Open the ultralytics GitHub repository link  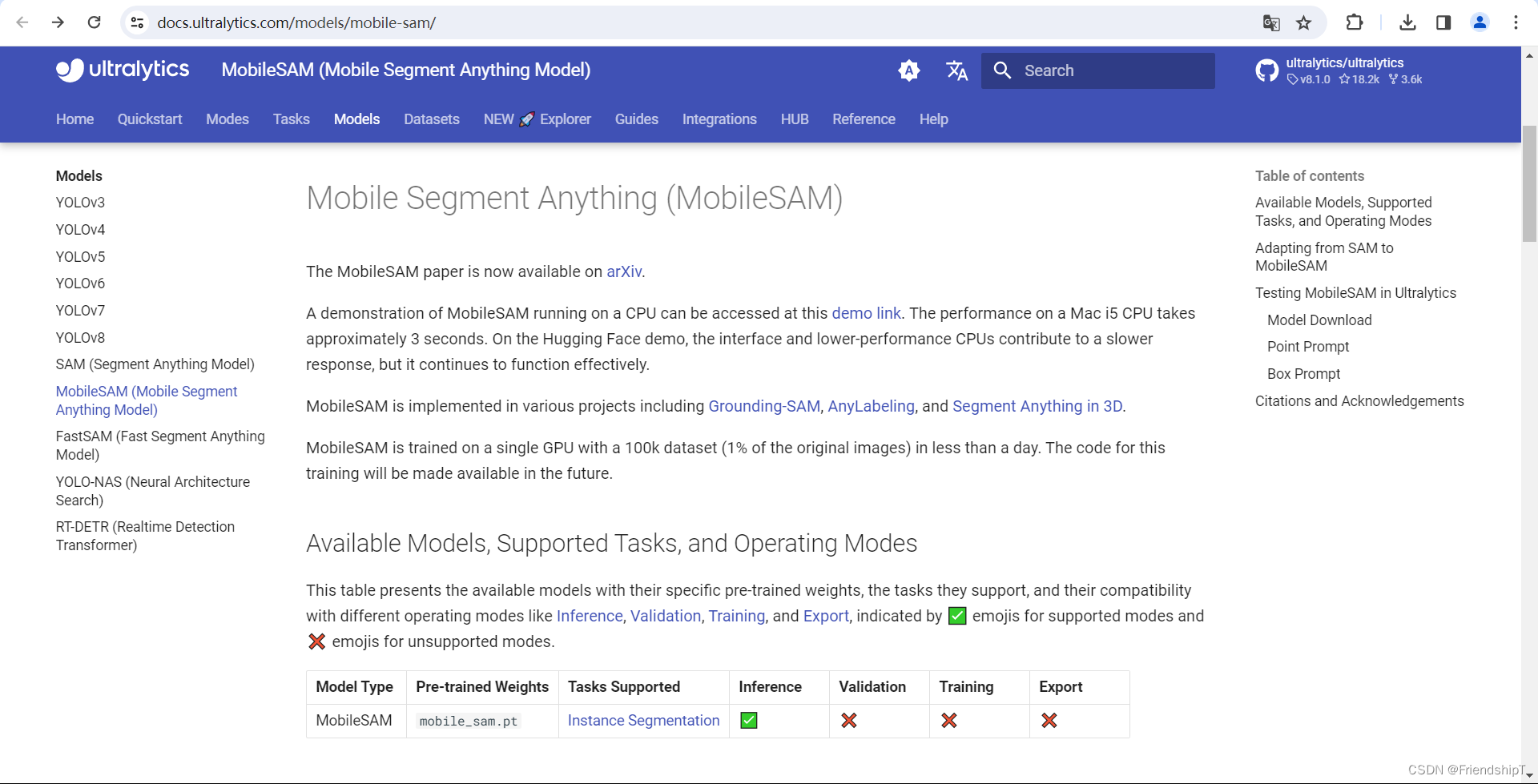1339,70
